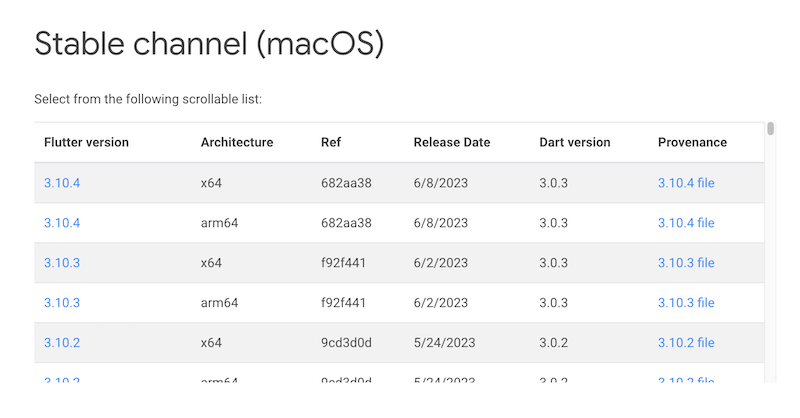
Task: Open 3.10.4 file provenance for arm64 row
Action: 686,223
